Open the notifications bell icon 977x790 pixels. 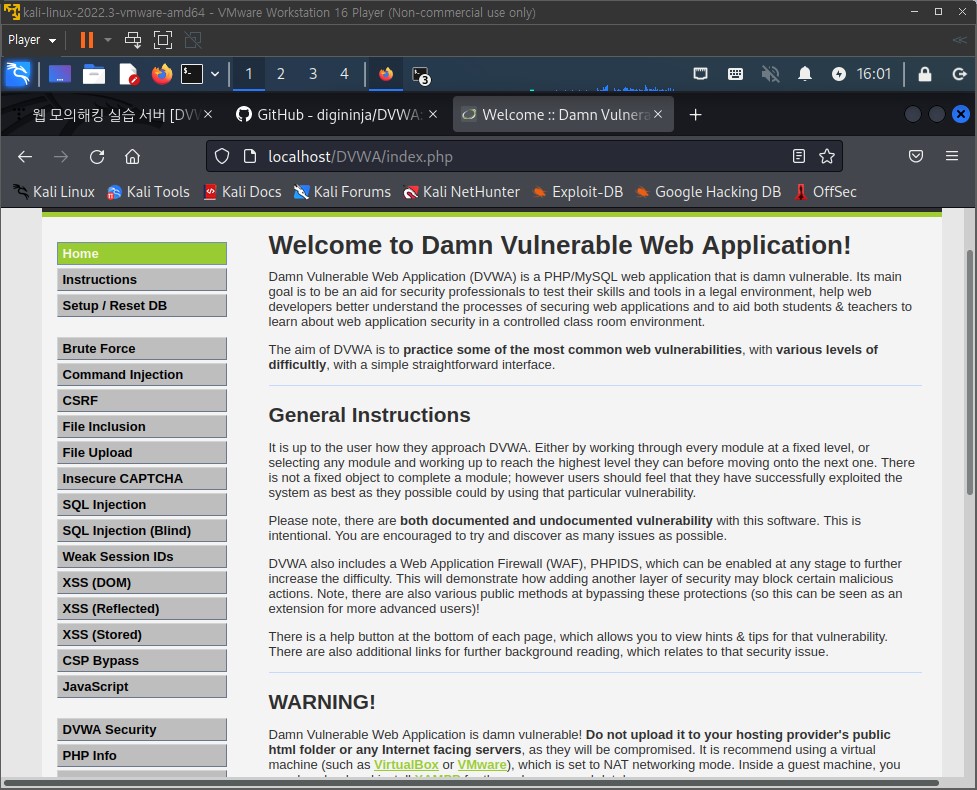click(x=805, y=74)
